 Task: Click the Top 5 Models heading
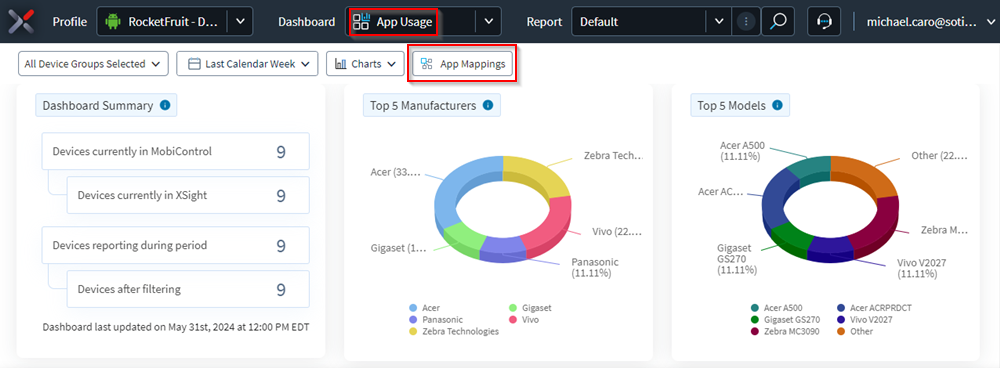point(732,106)
